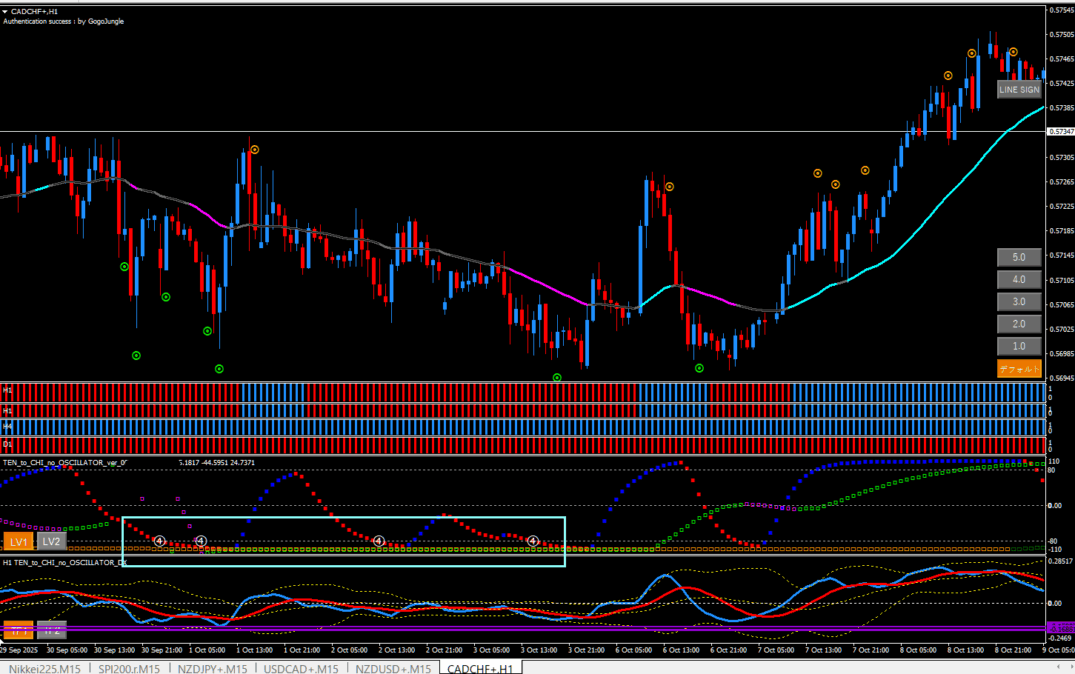This screenshot has width=1075, height=674.
Task: Click the 1.0 setting button
Action: click(1018, 346)
